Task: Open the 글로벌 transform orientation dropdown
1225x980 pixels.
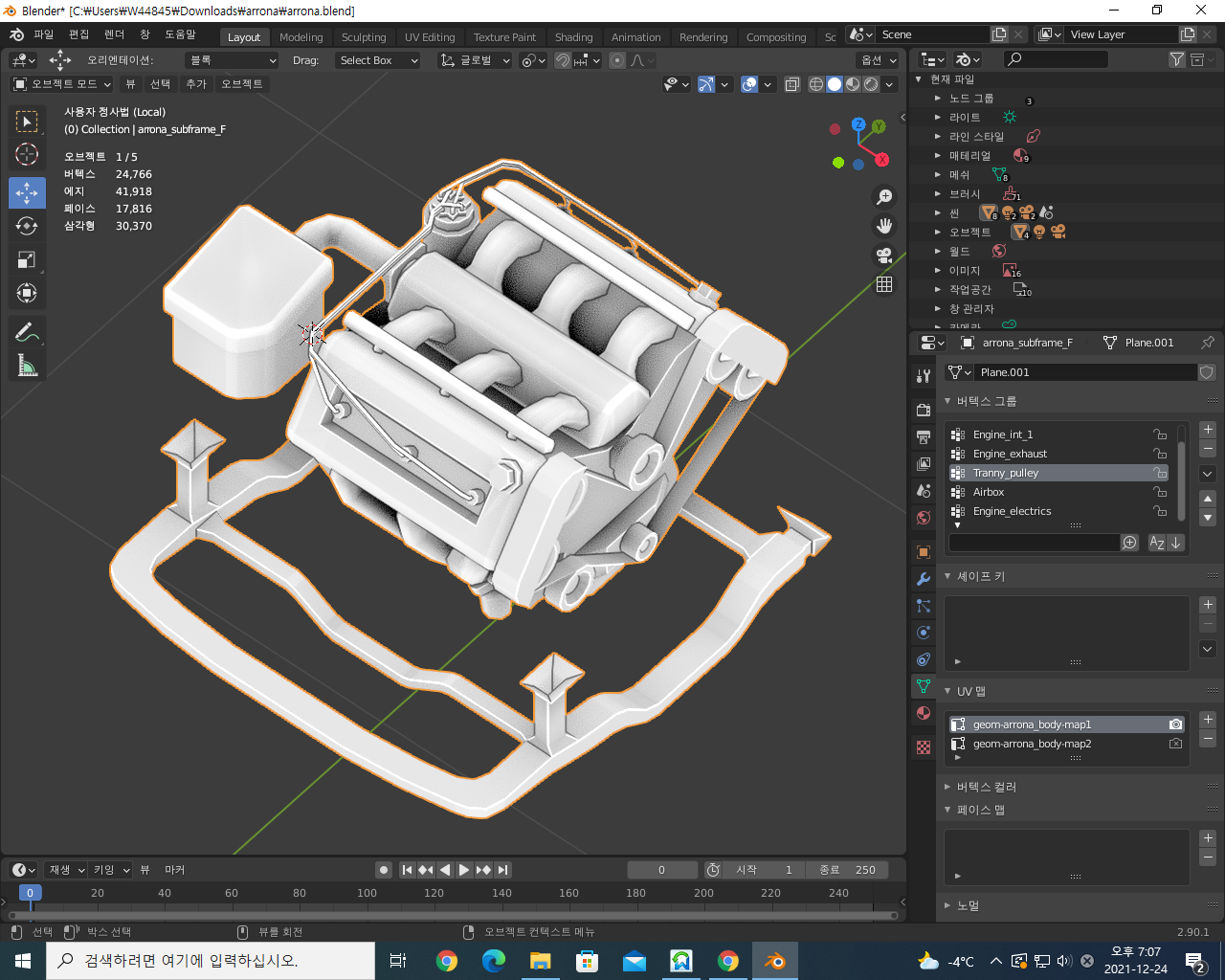Action: (475, 60)
